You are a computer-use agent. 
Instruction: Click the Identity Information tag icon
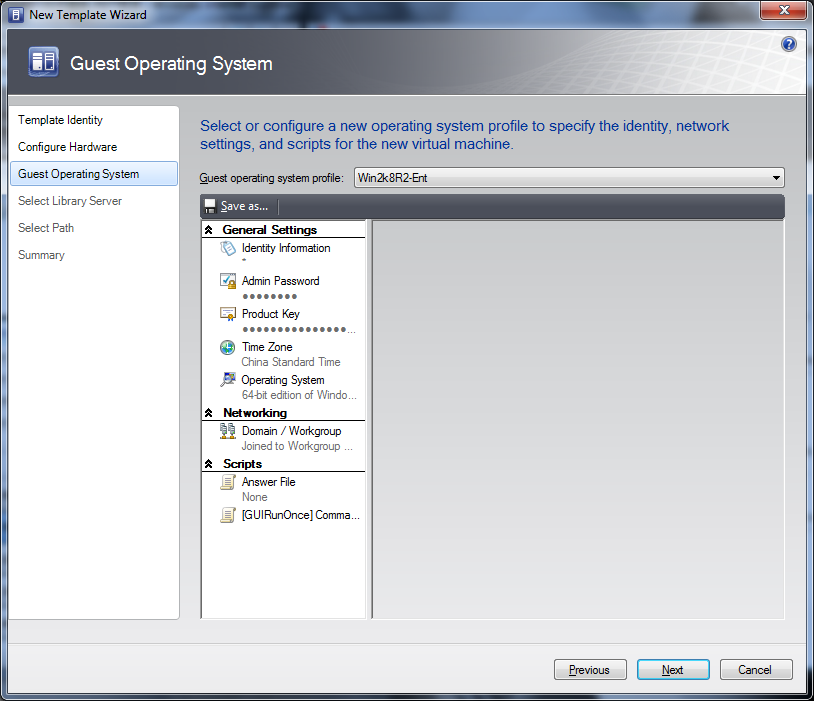tap(228, 249)
